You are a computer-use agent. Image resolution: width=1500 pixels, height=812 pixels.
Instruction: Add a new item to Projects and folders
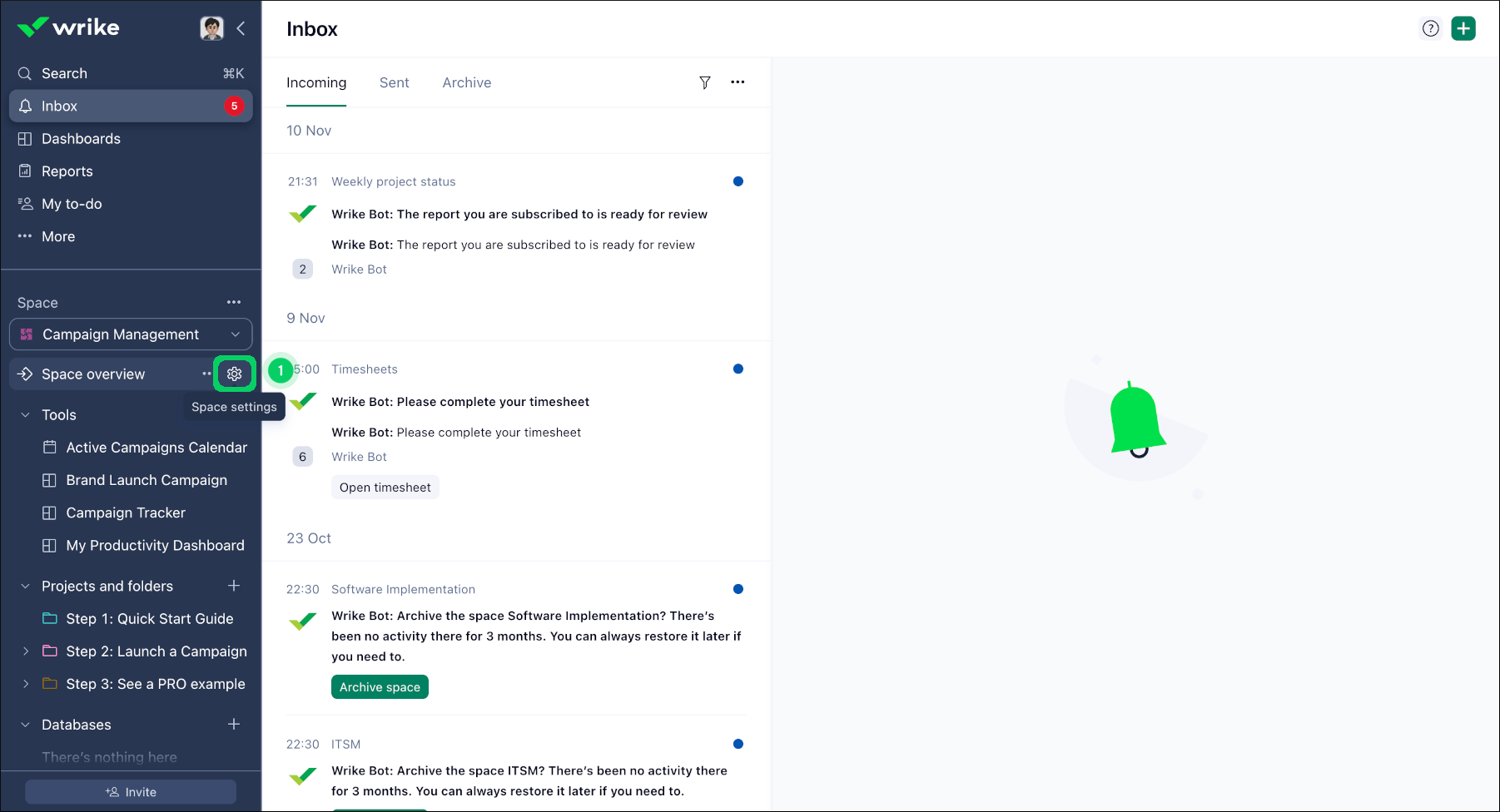[234, 587]
